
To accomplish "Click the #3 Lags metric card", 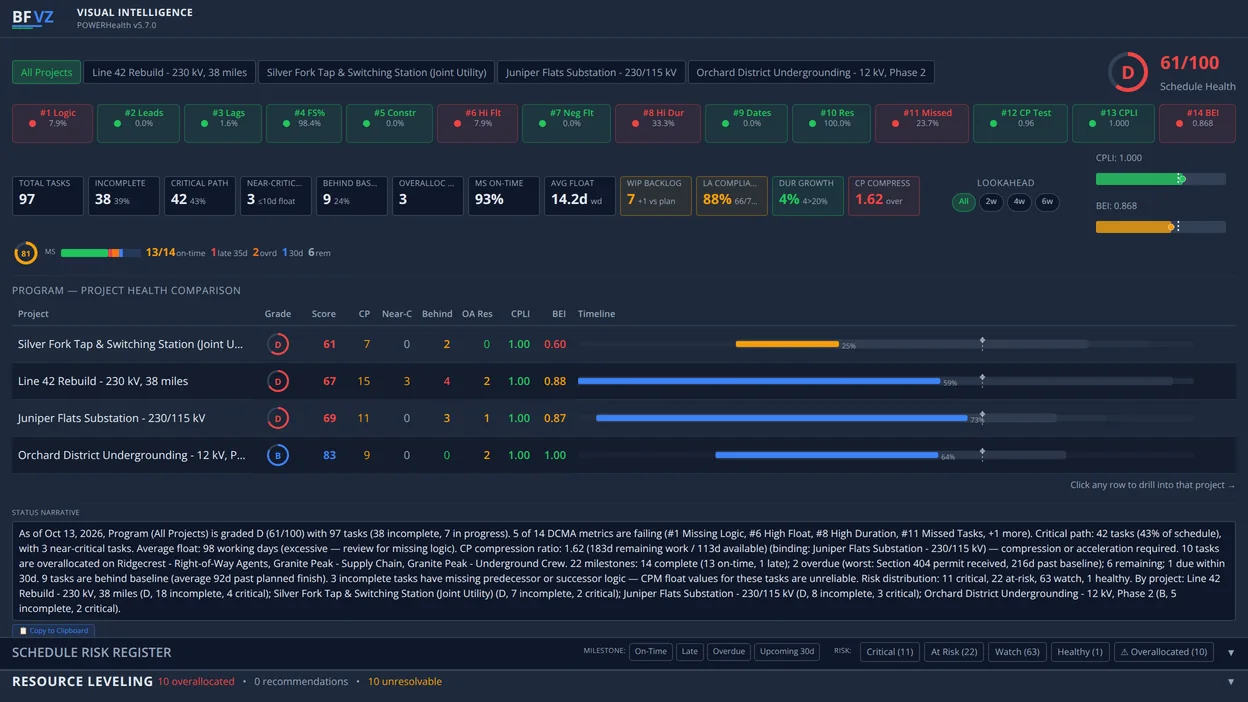I will (221, 123).
